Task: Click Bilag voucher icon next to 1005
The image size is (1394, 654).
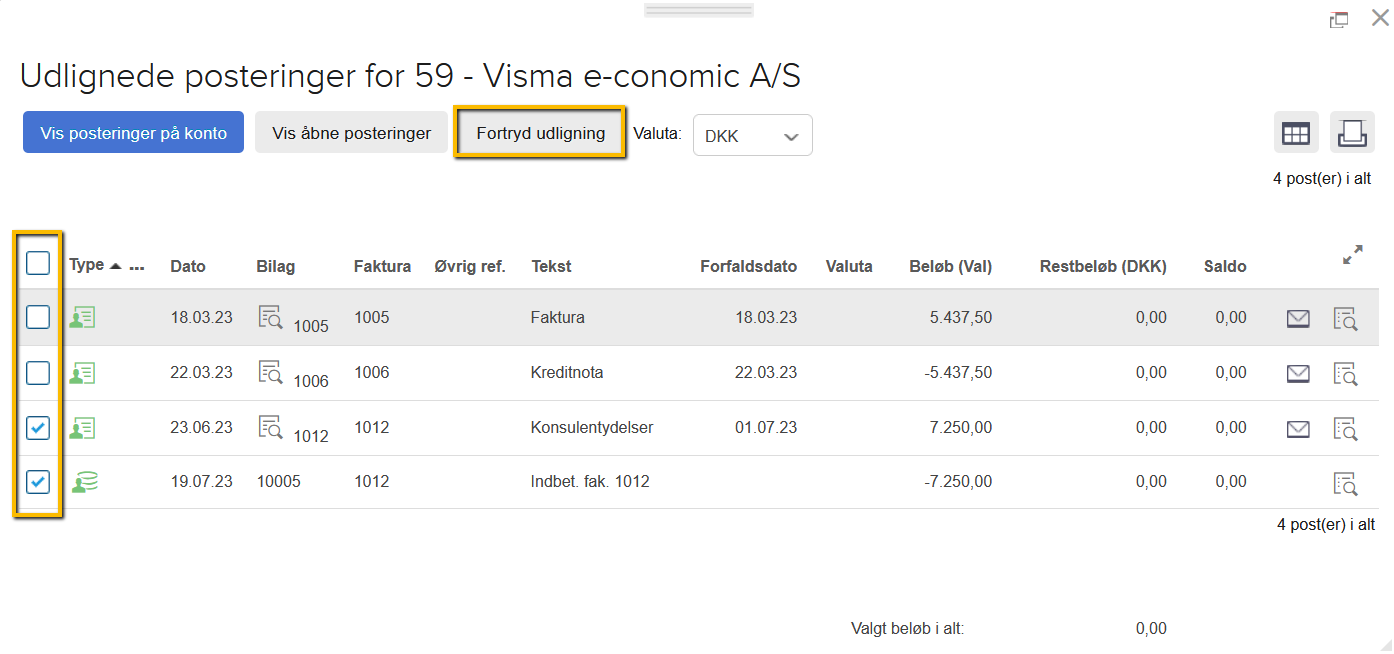Action: click(x=270, y=317)
